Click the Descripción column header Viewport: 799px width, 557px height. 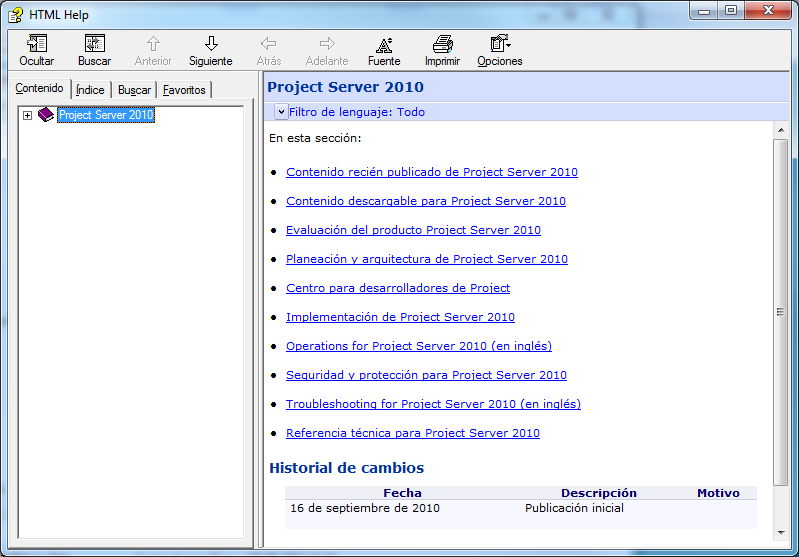(x=599, y=493)
